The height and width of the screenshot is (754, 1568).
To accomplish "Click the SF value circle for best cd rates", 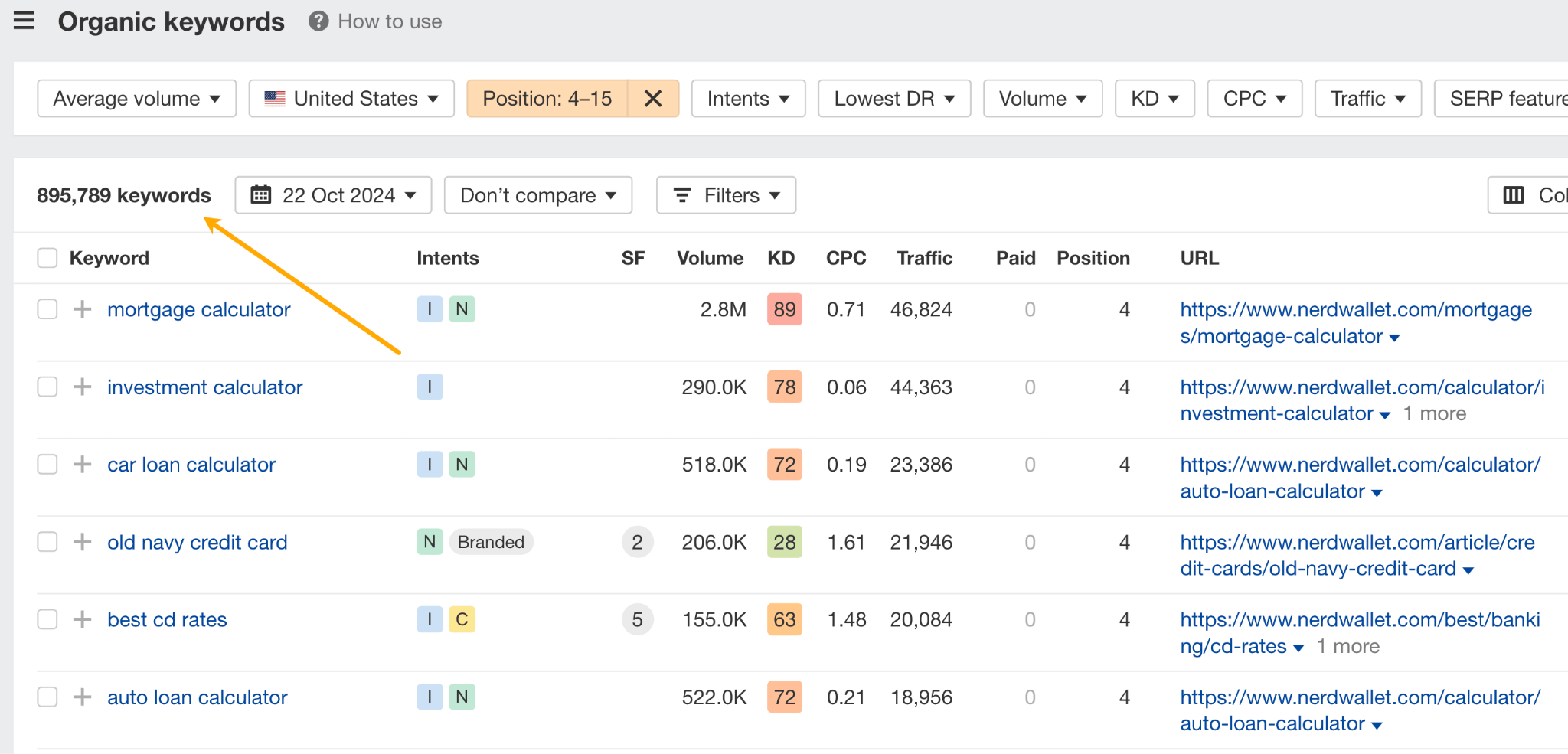I will [637, 619].
